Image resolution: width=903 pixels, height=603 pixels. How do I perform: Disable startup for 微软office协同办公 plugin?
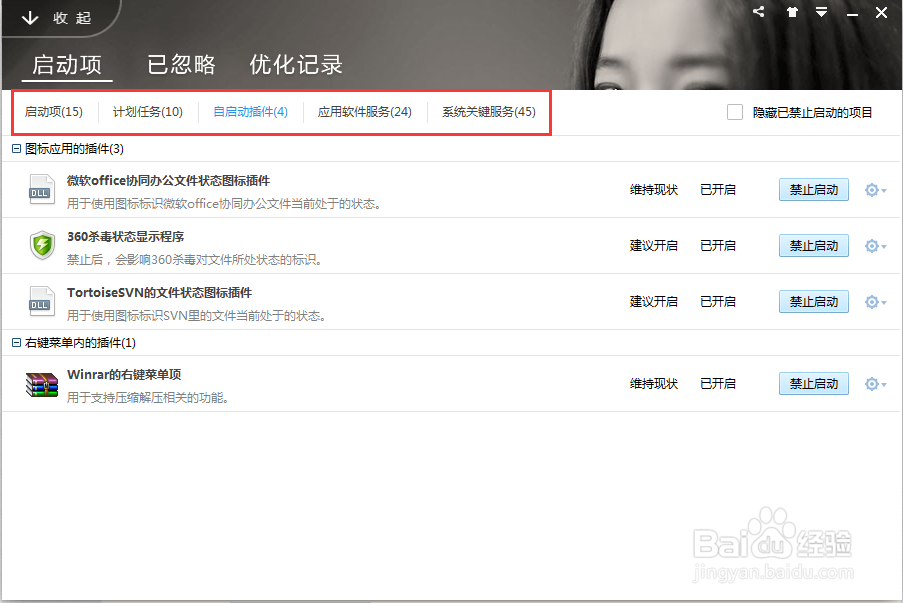point(814,189)
